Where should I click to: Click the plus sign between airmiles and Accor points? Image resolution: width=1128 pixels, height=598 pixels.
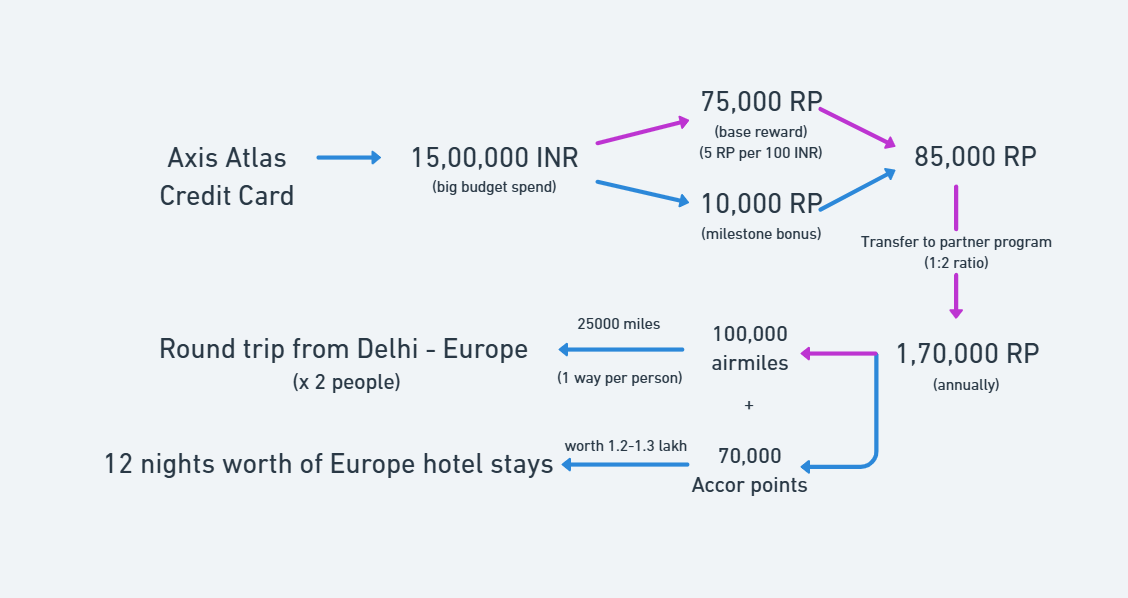[x=749, y=406]
